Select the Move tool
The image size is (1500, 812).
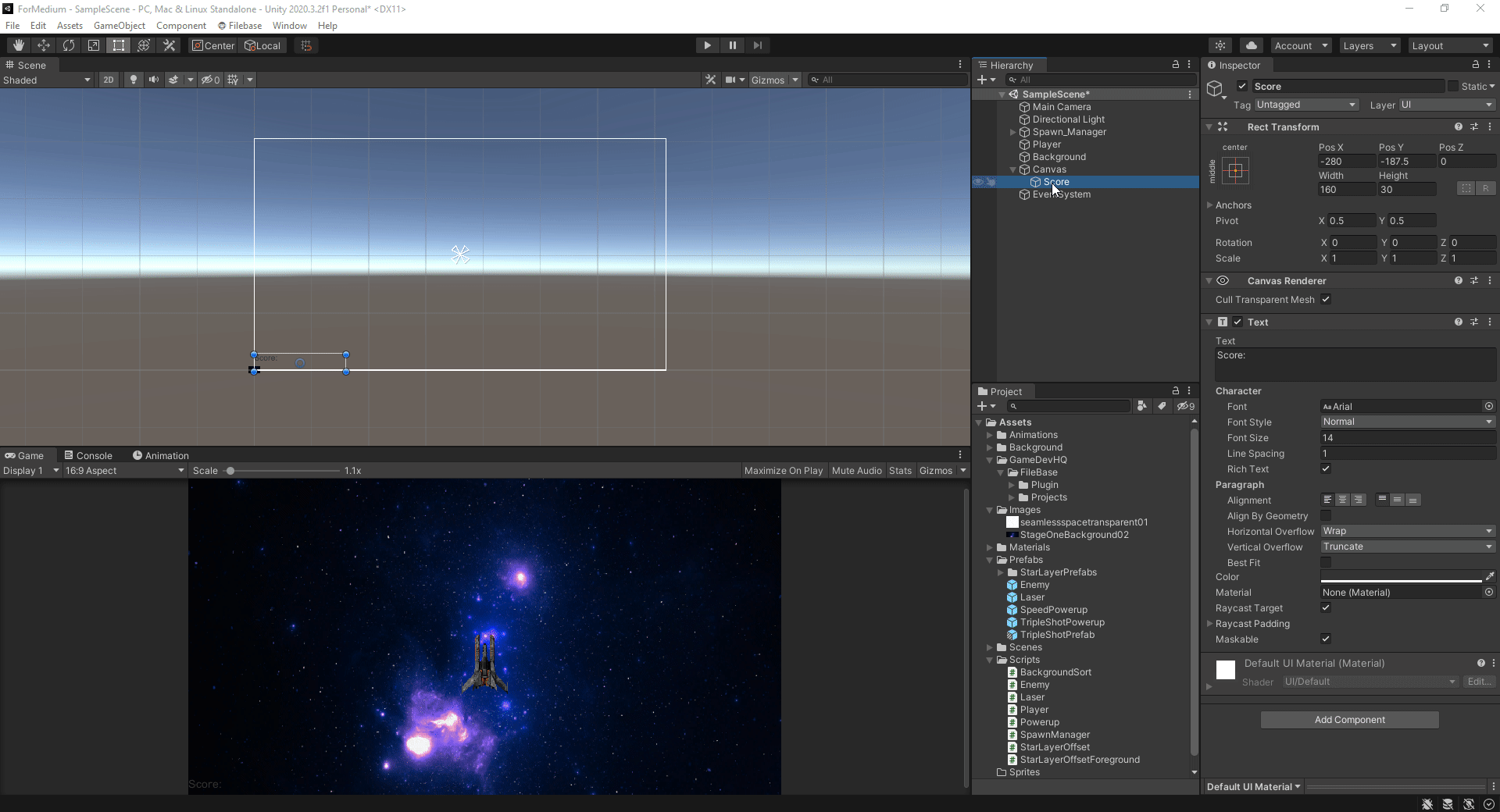(44, 45)
